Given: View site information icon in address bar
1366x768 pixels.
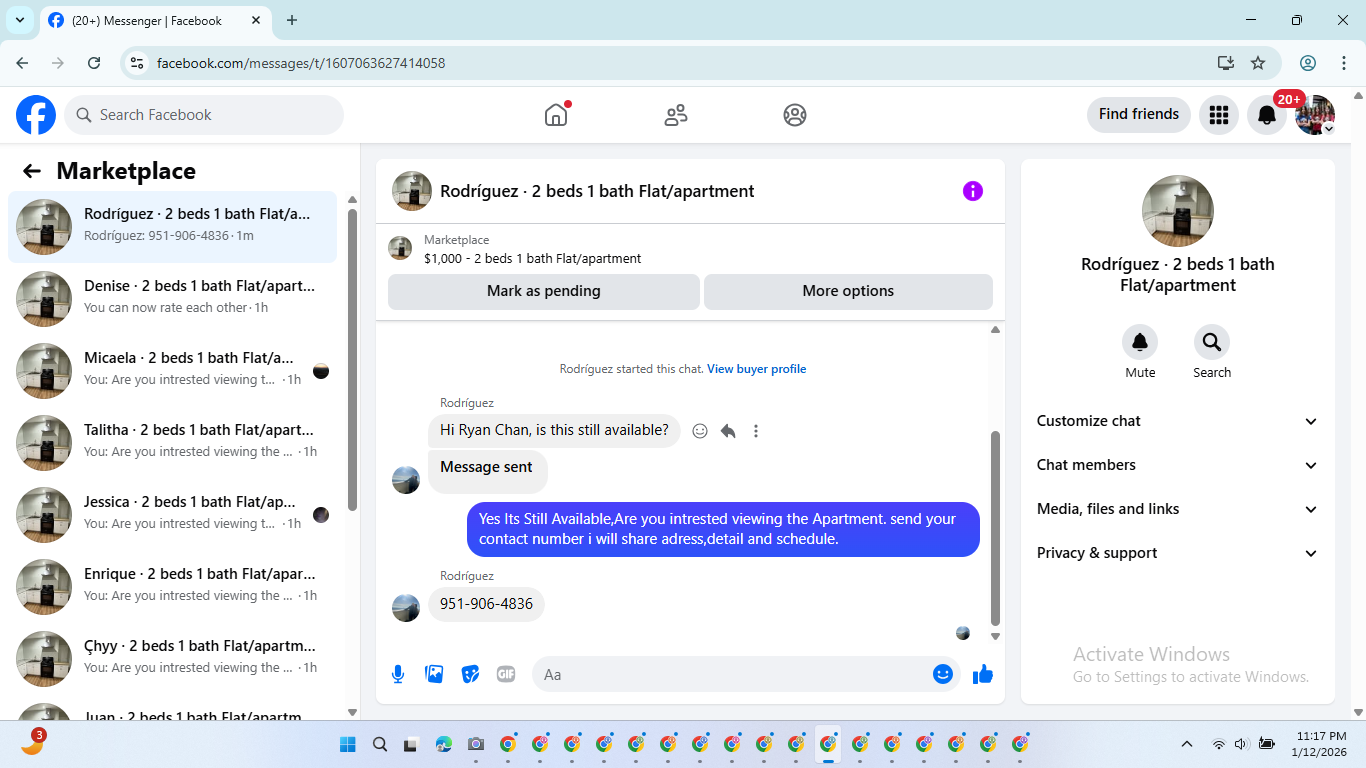Looking at the screenshot, I should [137, 63].
